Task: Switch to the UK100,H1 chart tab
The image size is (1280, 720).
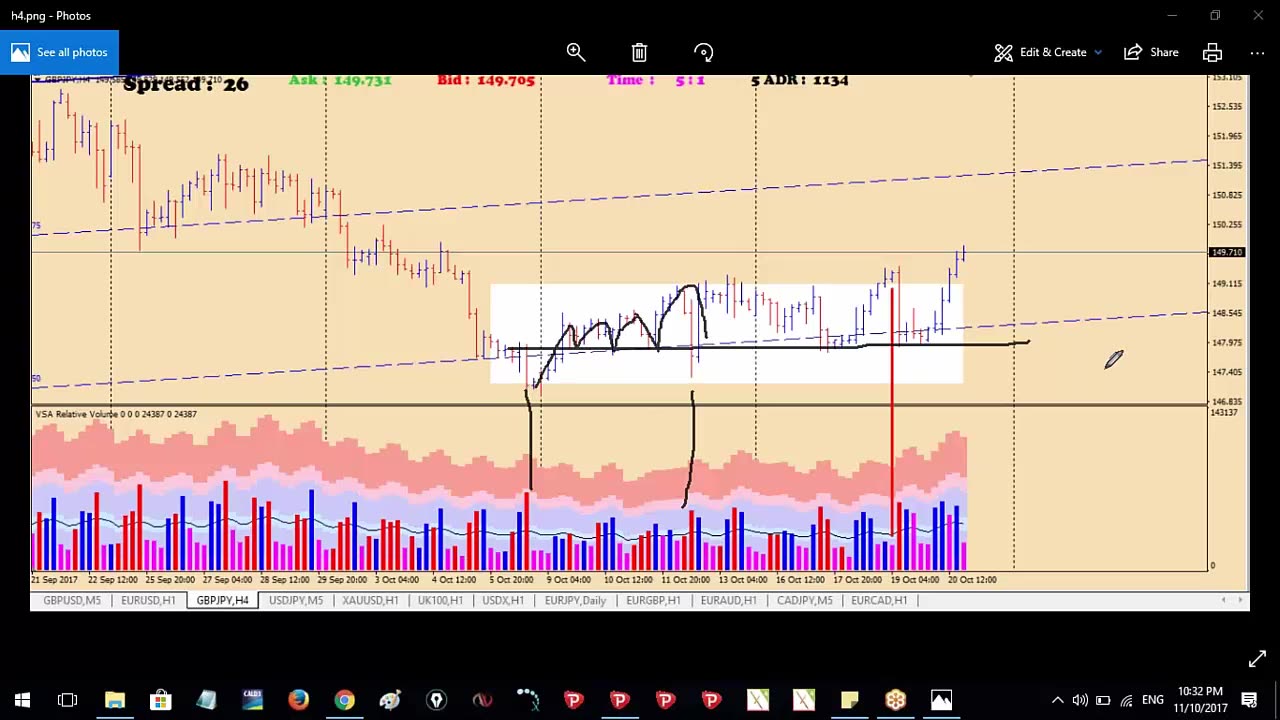Action: coord(440,600)
